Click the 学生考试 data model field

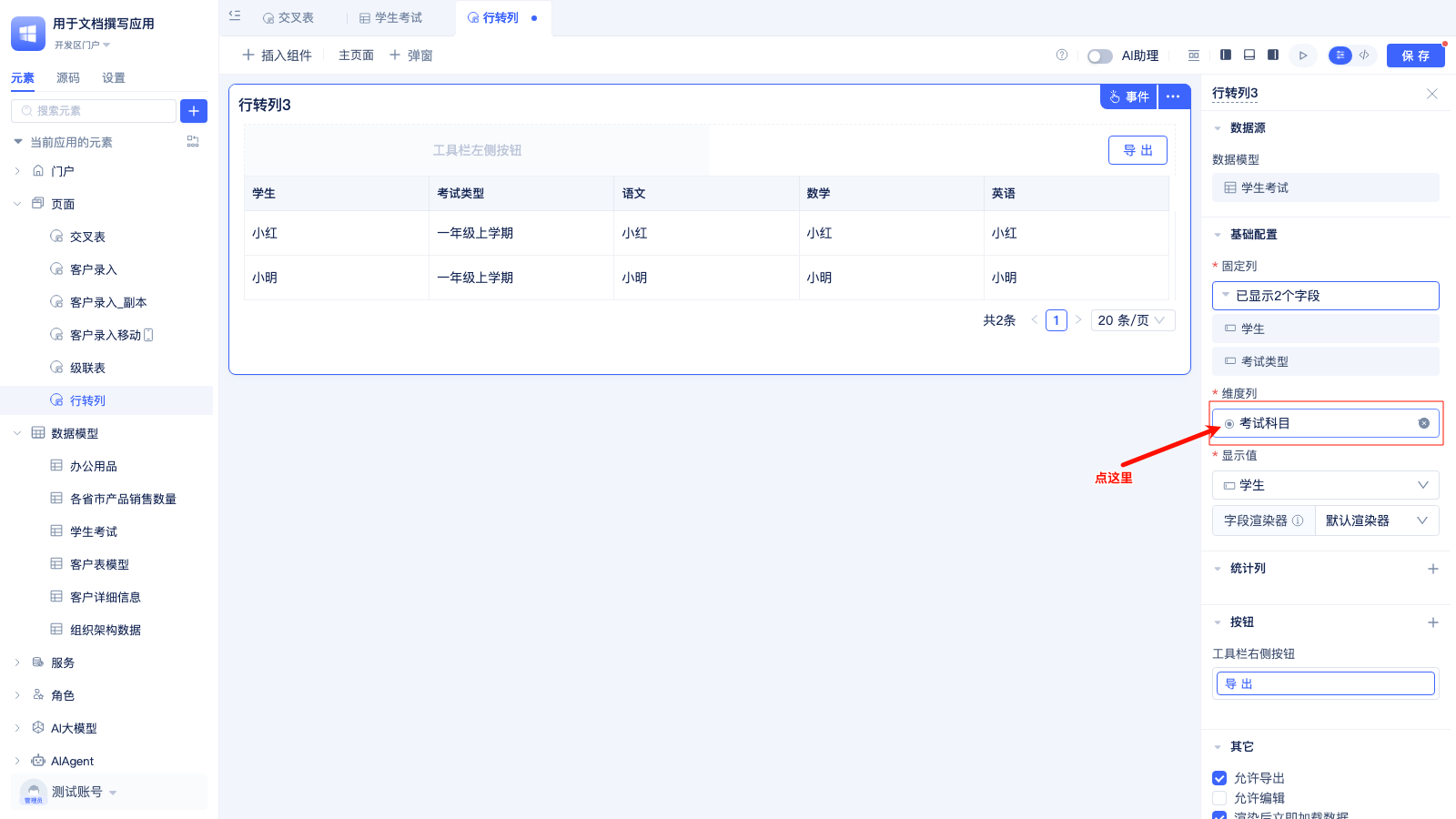point(1326,187)
